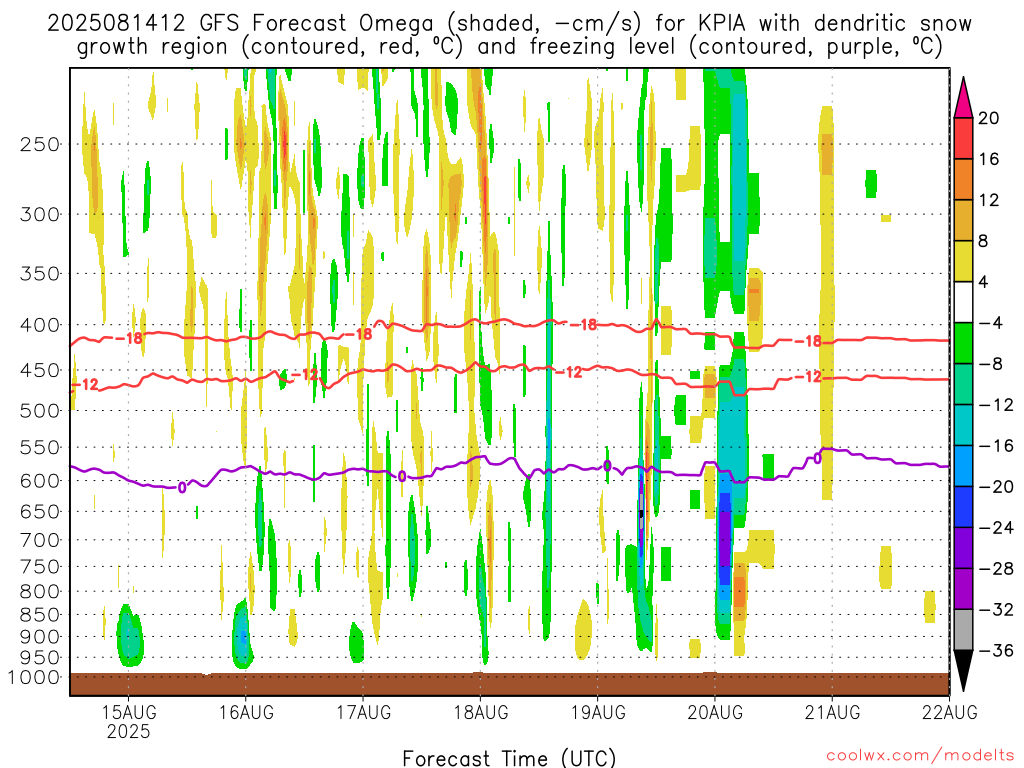Image resolution: width=1024 pixels, height=768 pixels.
Task: Click the colorbar tick label -16
Action: (997, 445)
